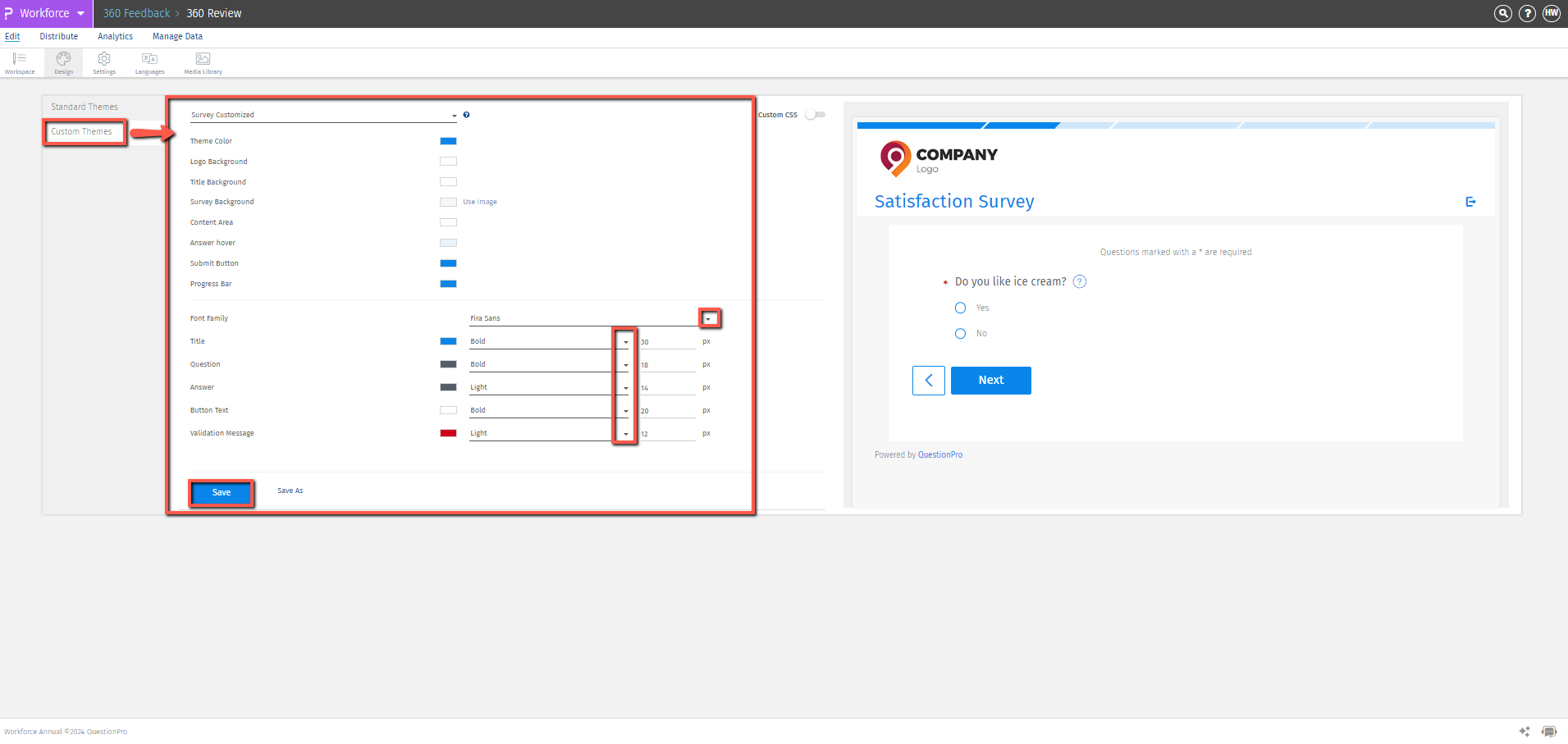This screenshot has height=744, width=1568.
Task: Click the search icon in the header
Action: [x=1502, y=13]
